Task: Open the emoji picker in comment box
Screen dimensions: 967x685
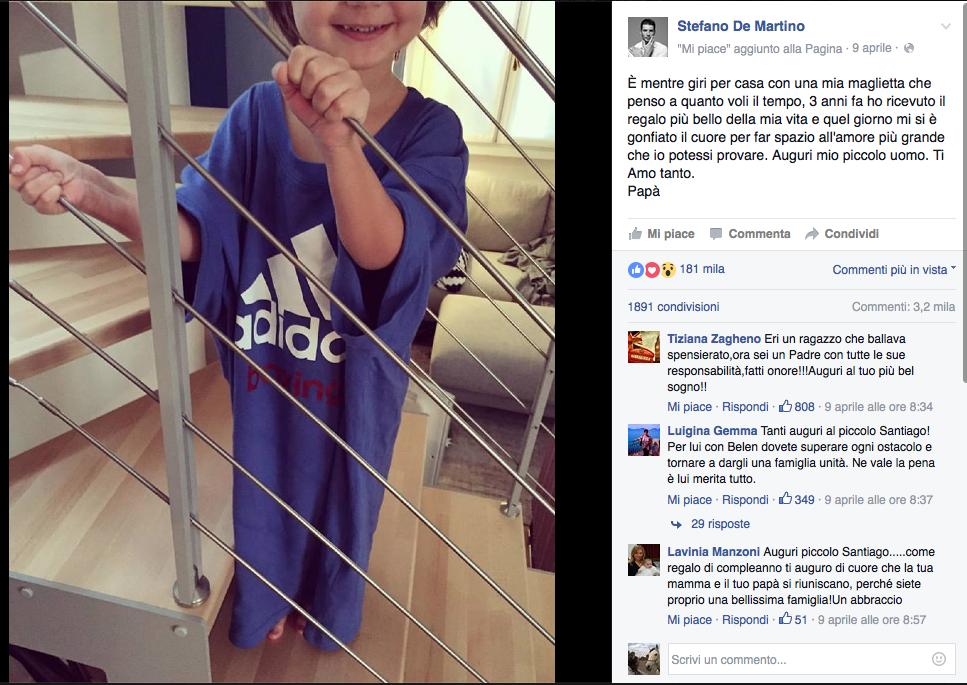Action: pos(939,659)
